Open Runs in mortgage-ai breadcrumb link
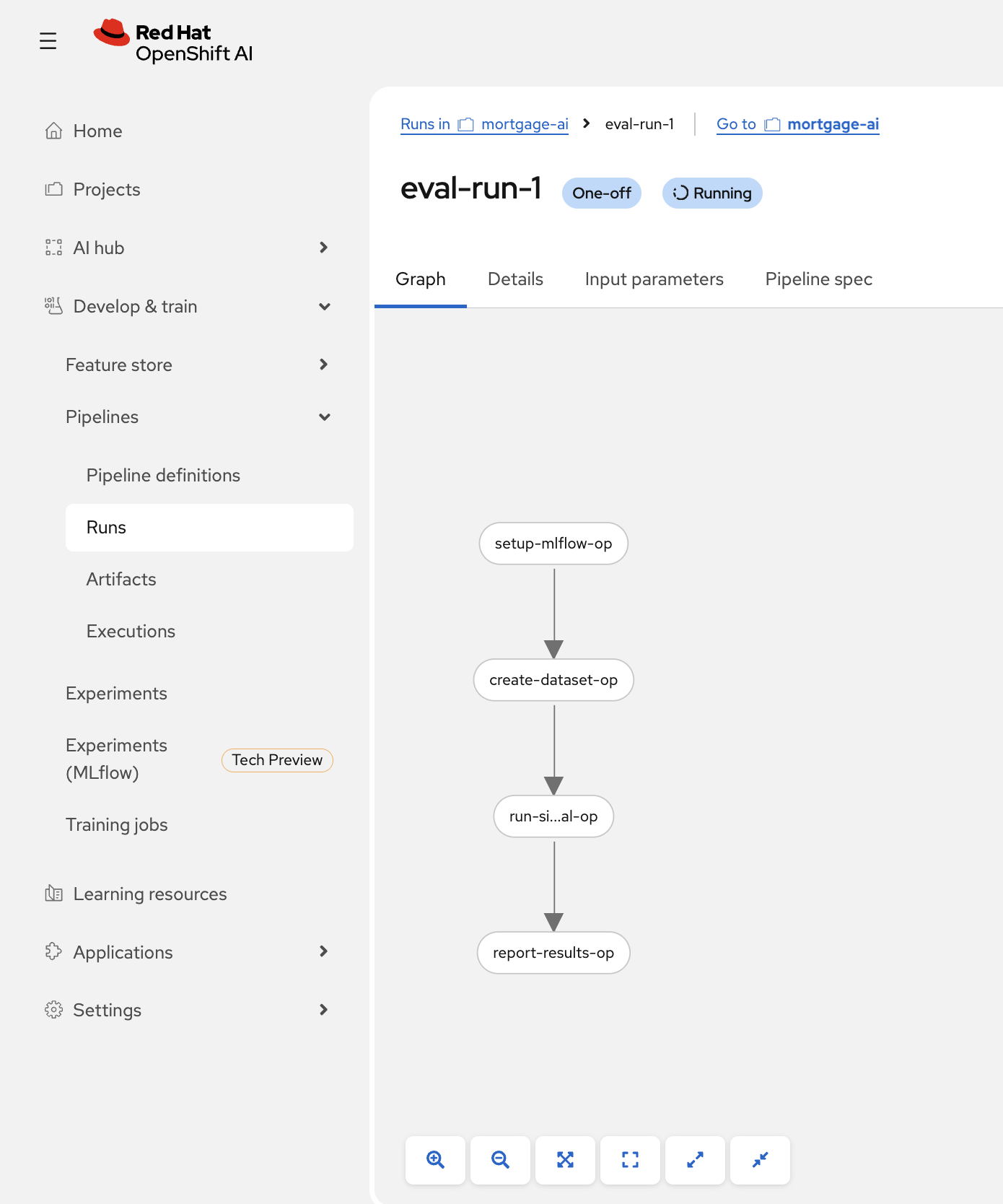This screenshot has width=1003, height=1204. [484, 124]
